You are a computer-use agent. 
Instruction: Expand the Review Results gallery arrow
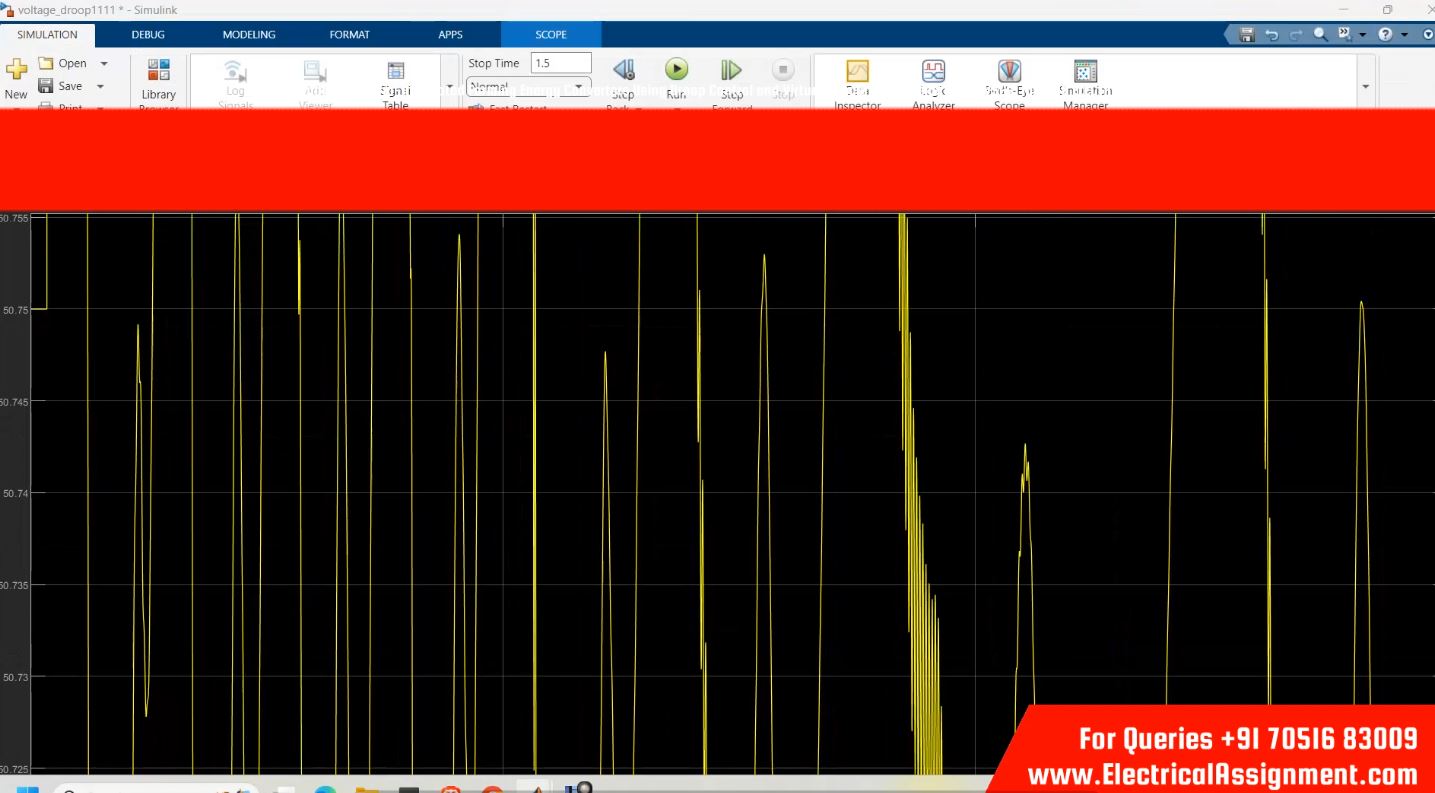(x=1366, y=87)
